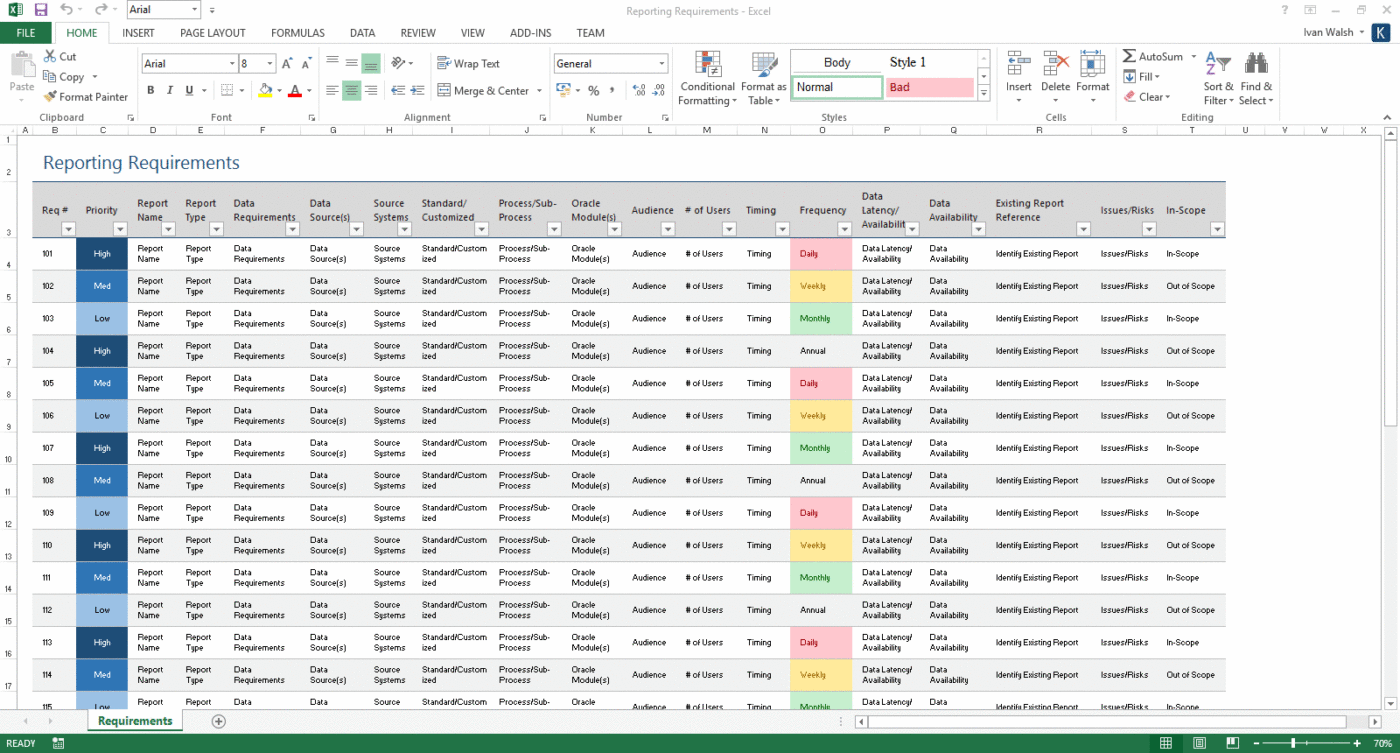The height and width of the screenshot is (753, 1400).
Task: Toggle Italic formatting
Action: click(169, 89)
